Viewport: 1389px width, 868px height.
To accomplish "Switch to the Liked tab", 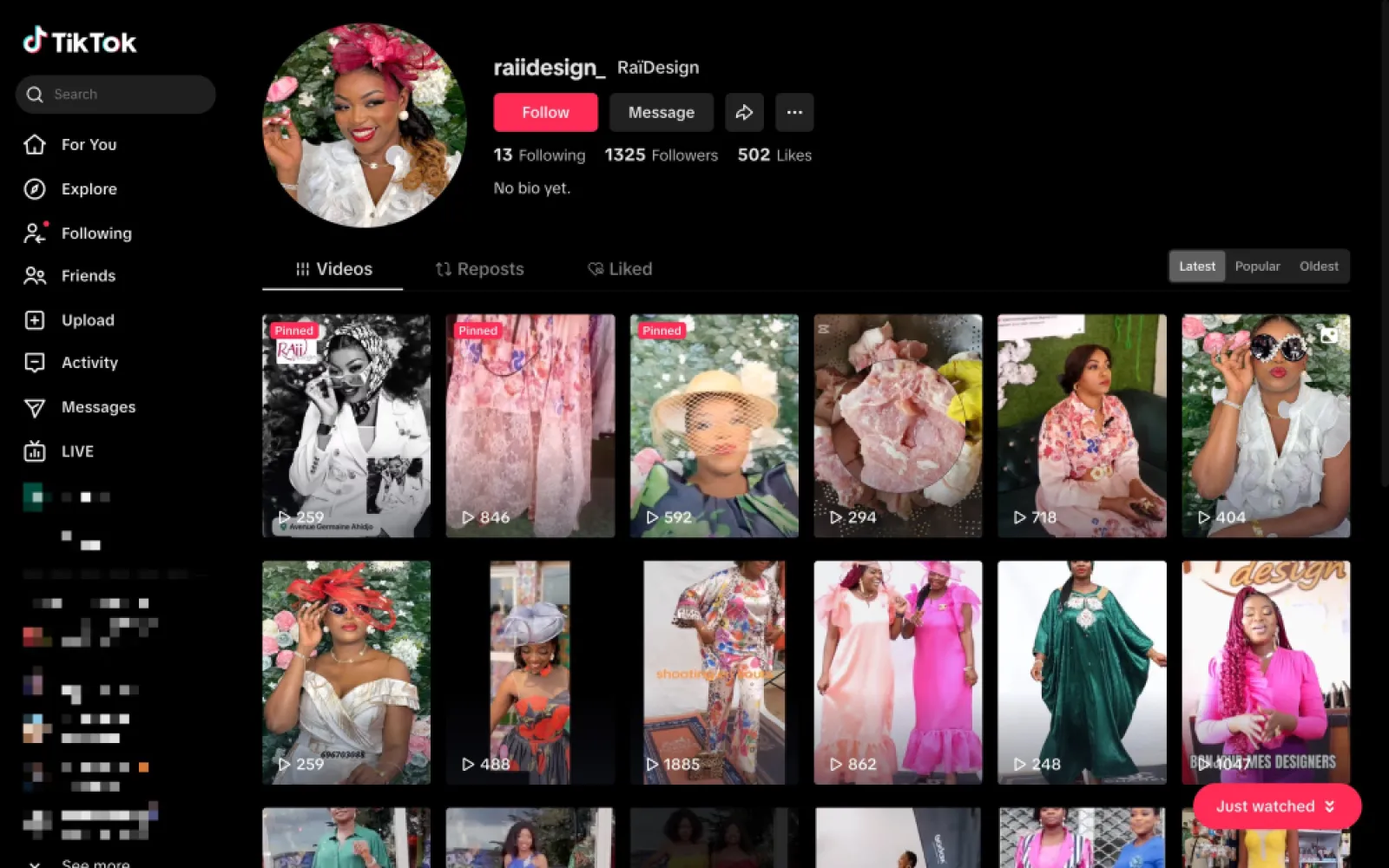I will (x=620, y=269).
